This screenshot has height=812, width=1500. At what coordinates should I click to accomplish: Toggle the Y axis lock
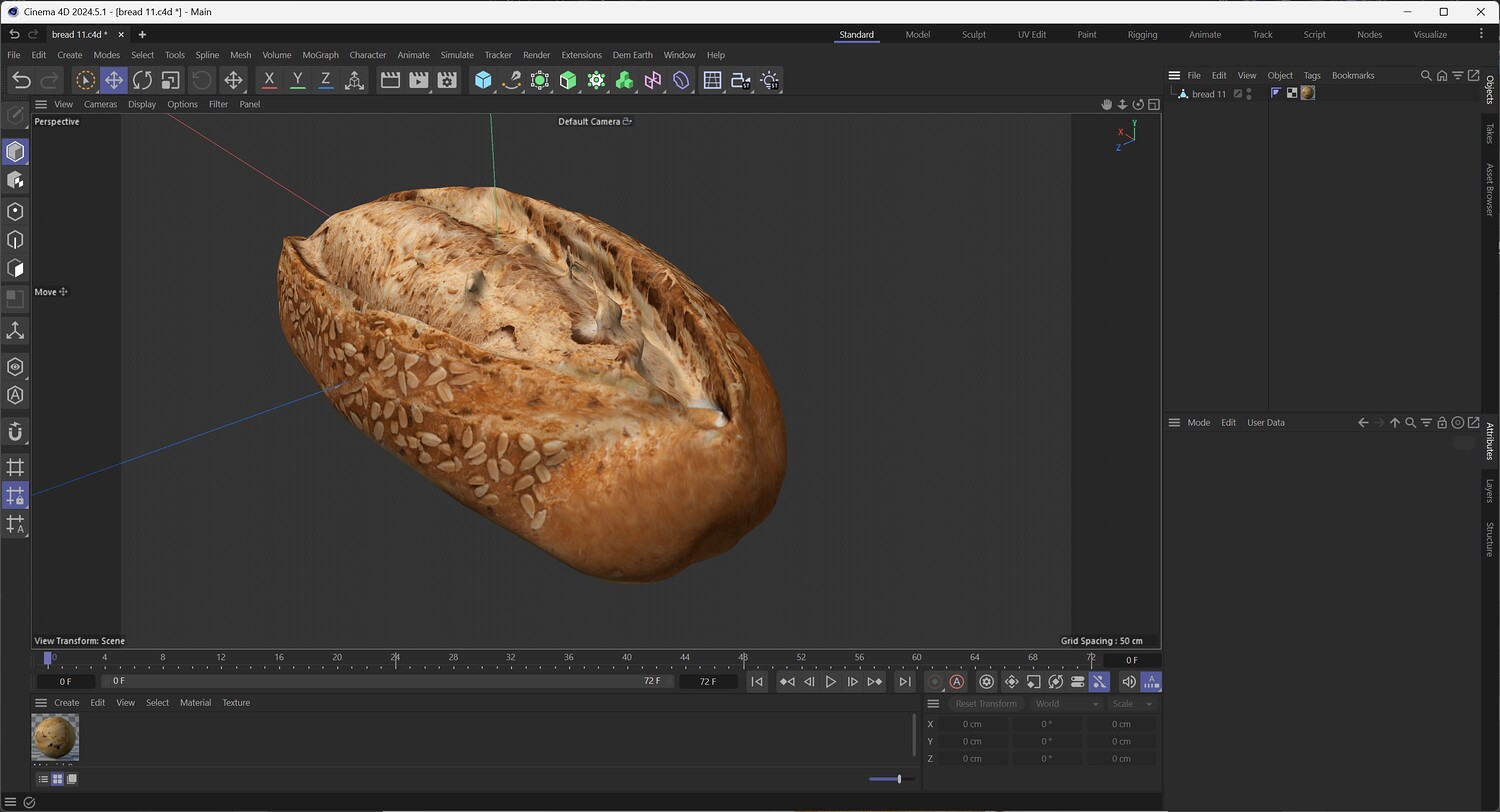(x=297, y=80)
